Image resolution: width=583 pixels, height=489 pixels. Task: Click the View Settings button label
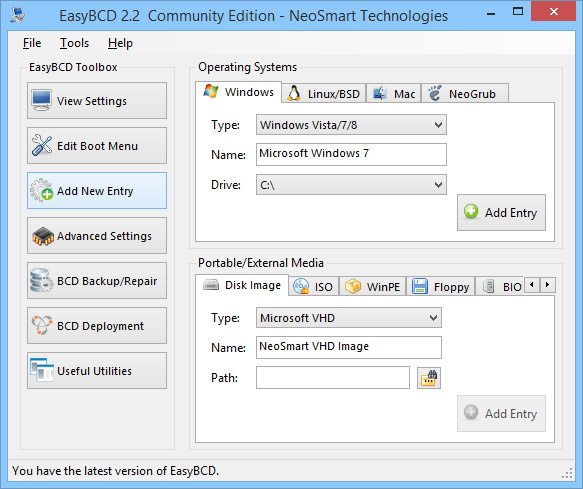[91, 101]
